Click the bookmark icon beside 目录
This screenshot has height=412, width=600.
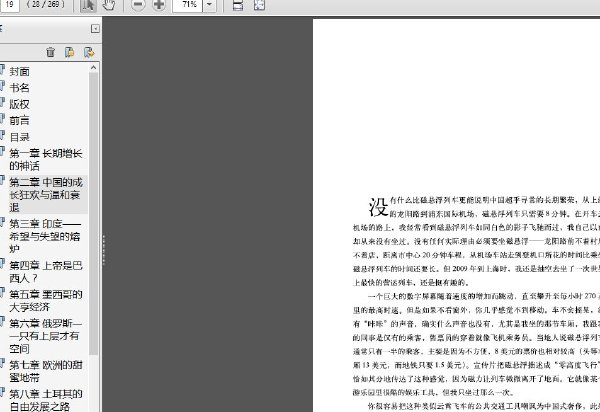tap(2, 135)
